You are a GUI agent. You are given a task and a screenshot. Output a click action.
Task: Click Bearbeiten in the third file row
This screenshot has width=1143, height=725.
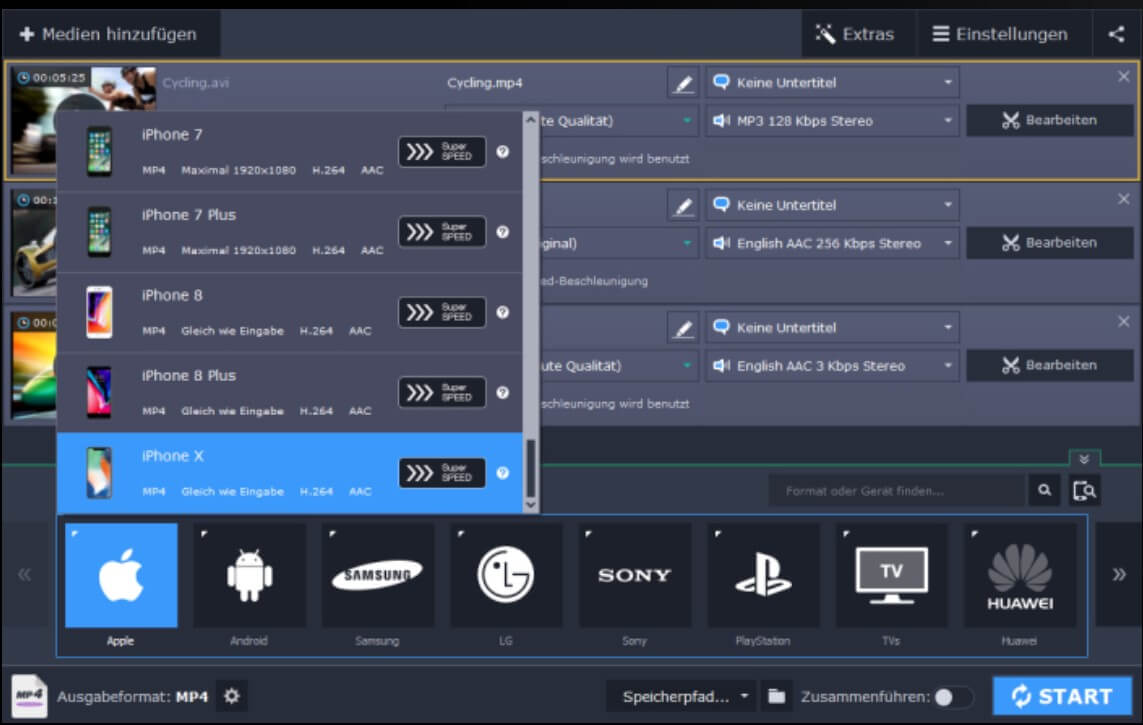click(x=1049, y=365)
